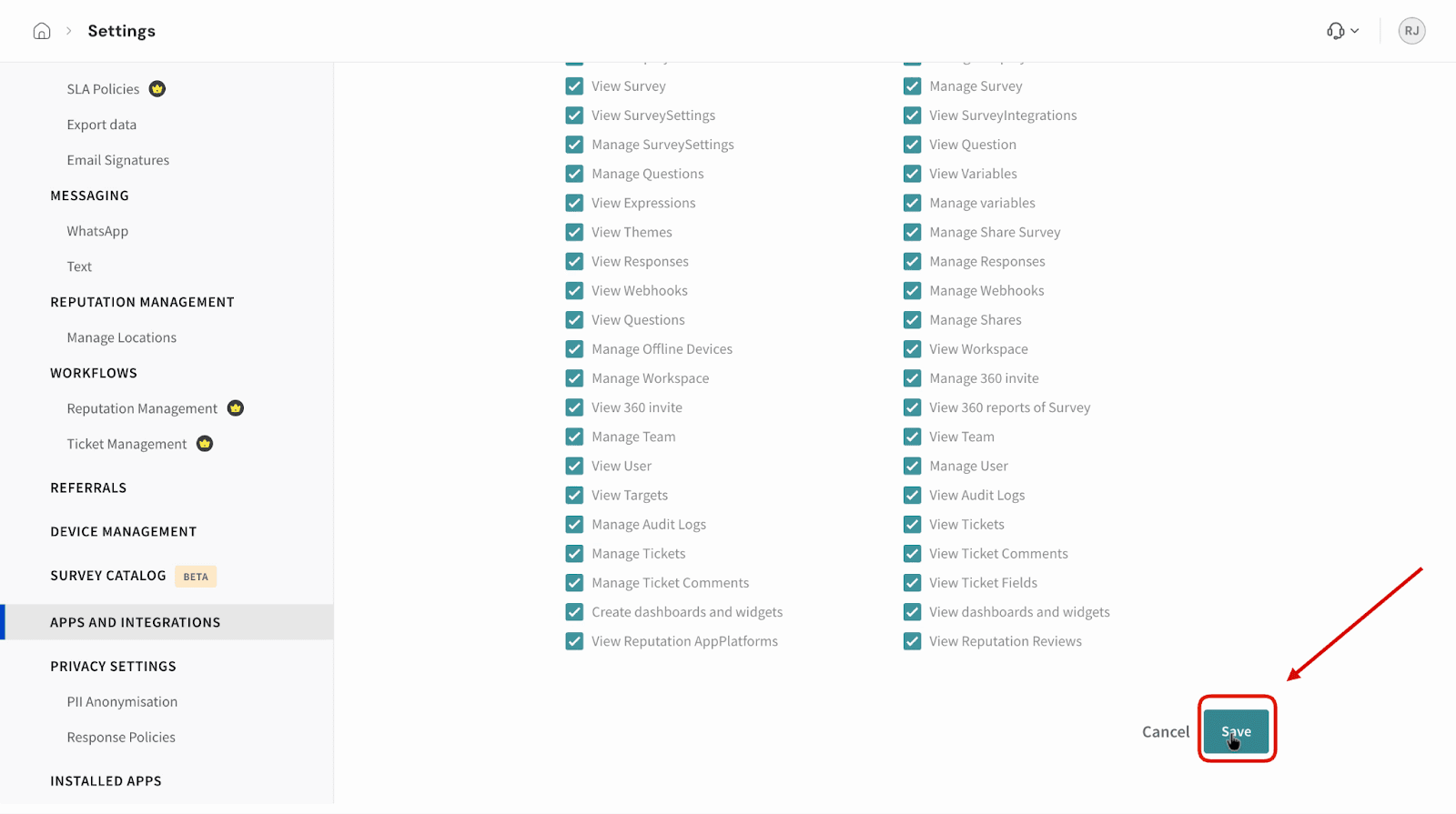The height and width of the screenshot is (814, 1456).
Task: Open Reputation Management workflow item
Action: [142, 408]
